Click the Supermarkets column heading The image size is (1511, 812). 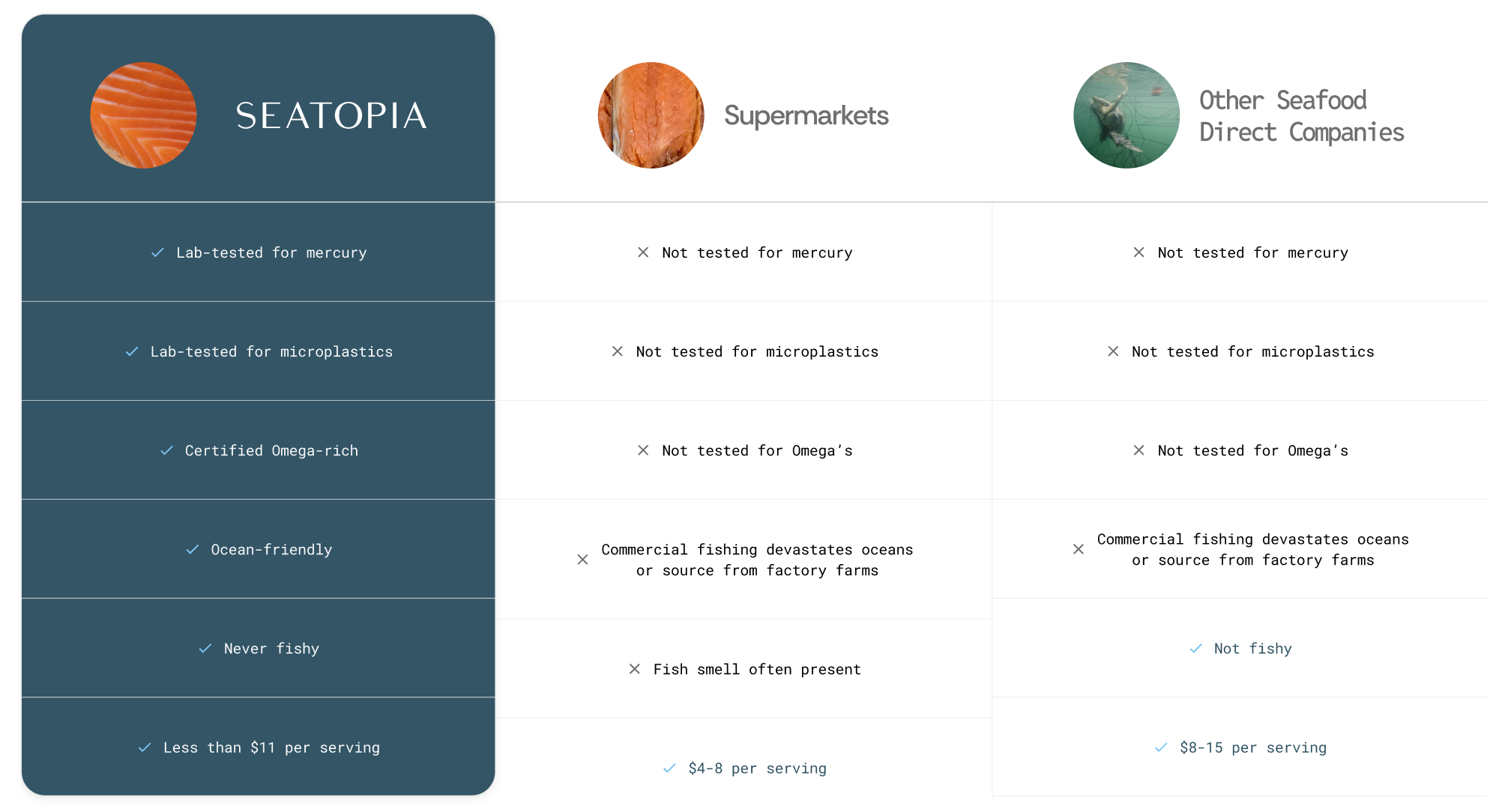click(x=806, y=116)
